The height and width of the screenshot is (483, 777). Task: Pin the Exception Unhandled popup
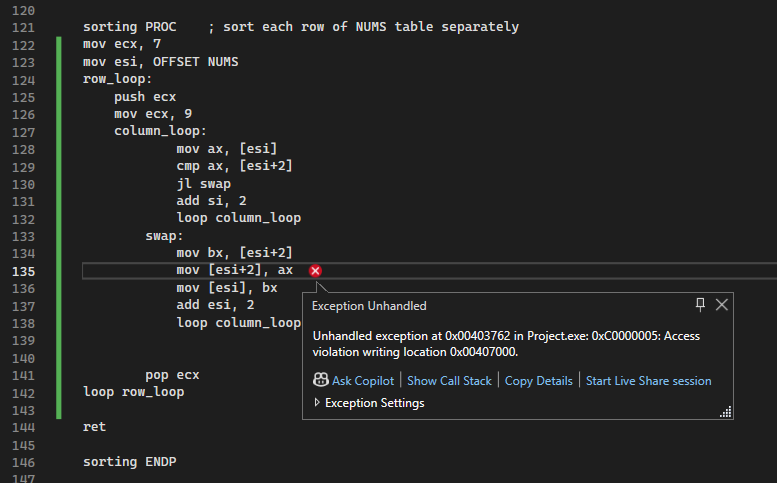click(700, 305)
